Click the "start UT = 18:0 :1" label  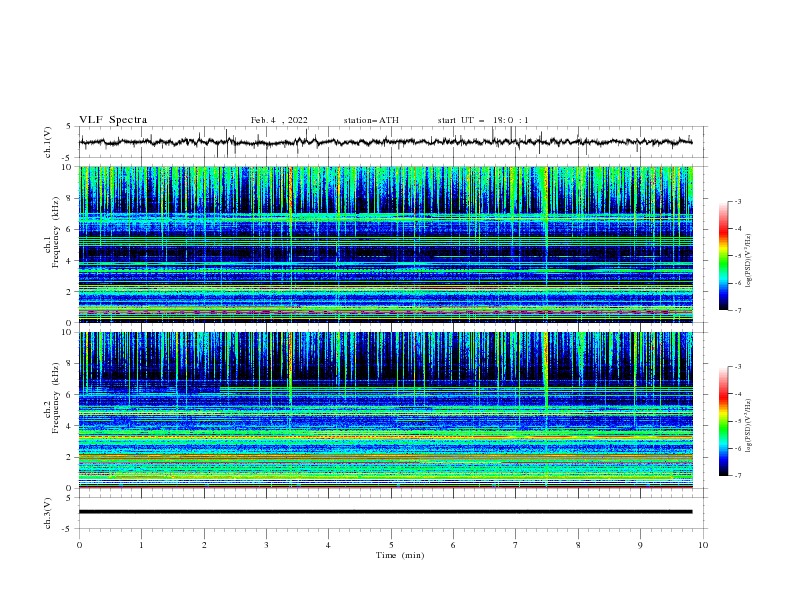tap(483, 120)
